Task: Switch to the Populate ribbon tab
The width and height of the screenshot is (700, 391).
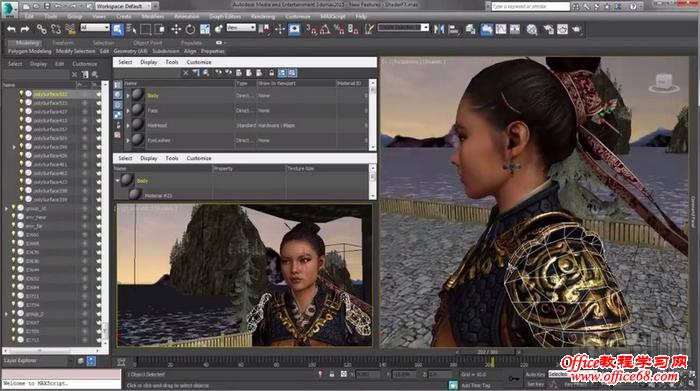Action: 192,43
